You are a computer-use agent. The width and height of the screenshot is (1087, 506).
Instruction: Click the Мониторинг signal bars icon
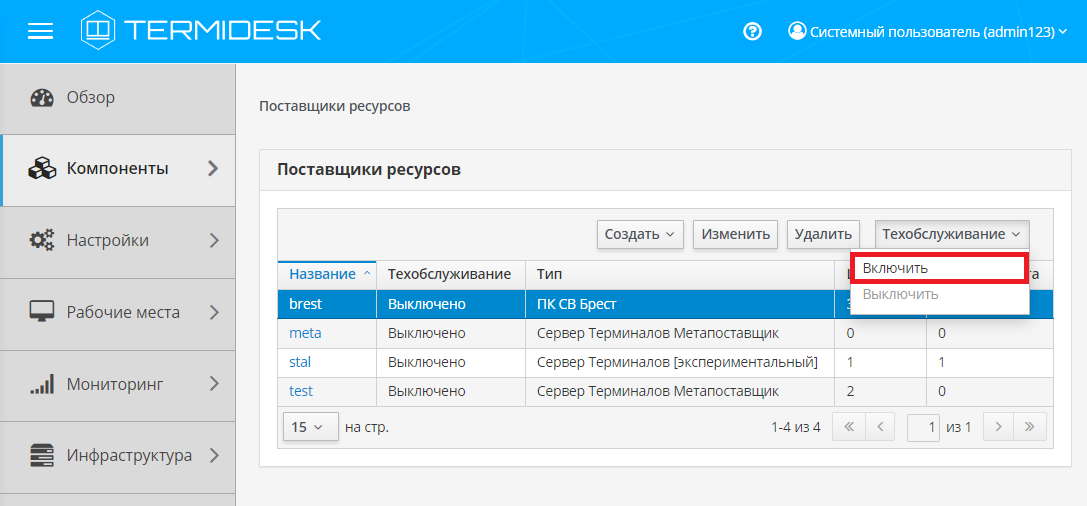[42, 385]
